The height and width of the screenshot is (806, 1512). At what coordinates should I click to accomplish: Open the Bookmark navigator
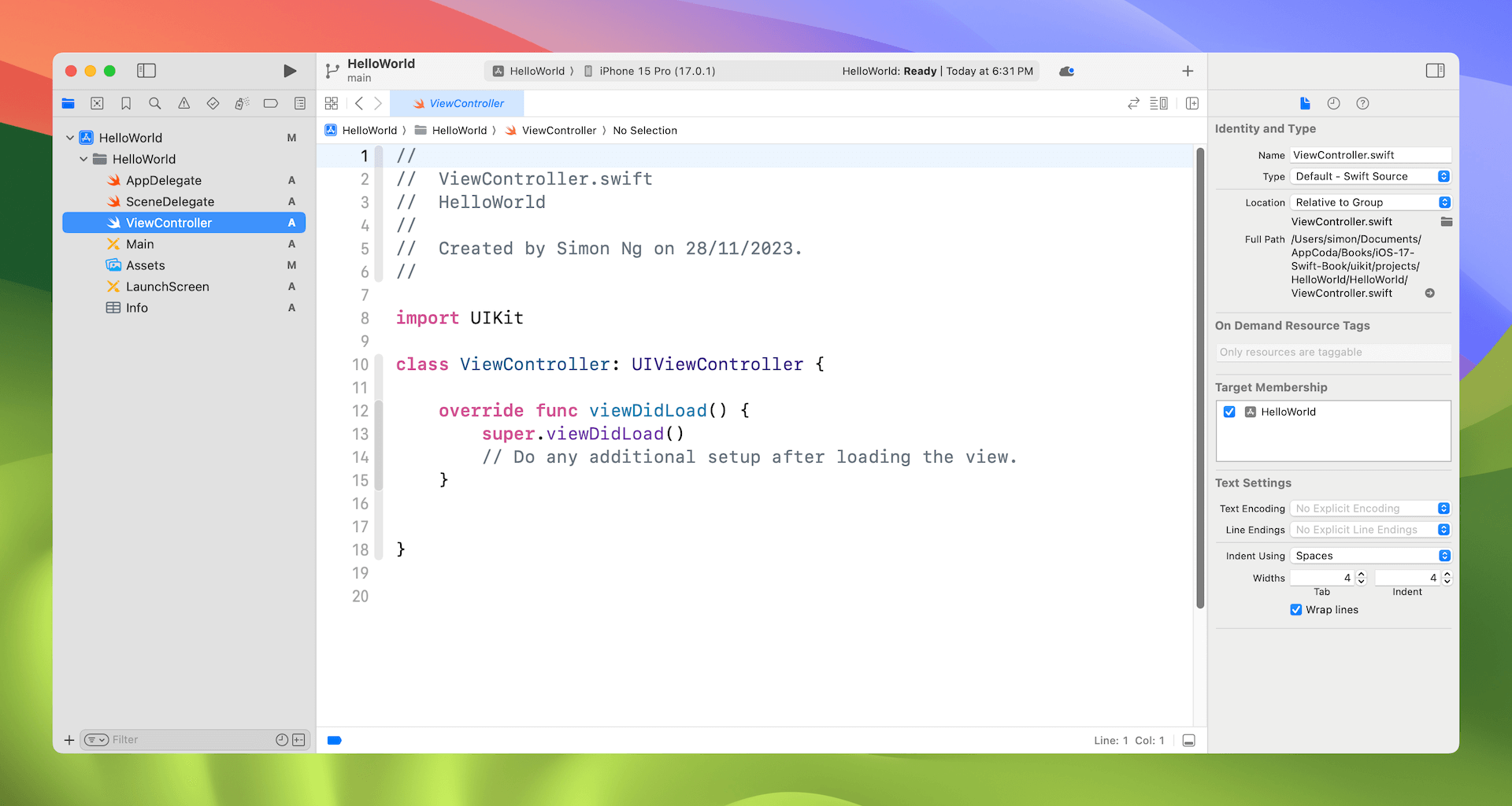click(126, 103)
